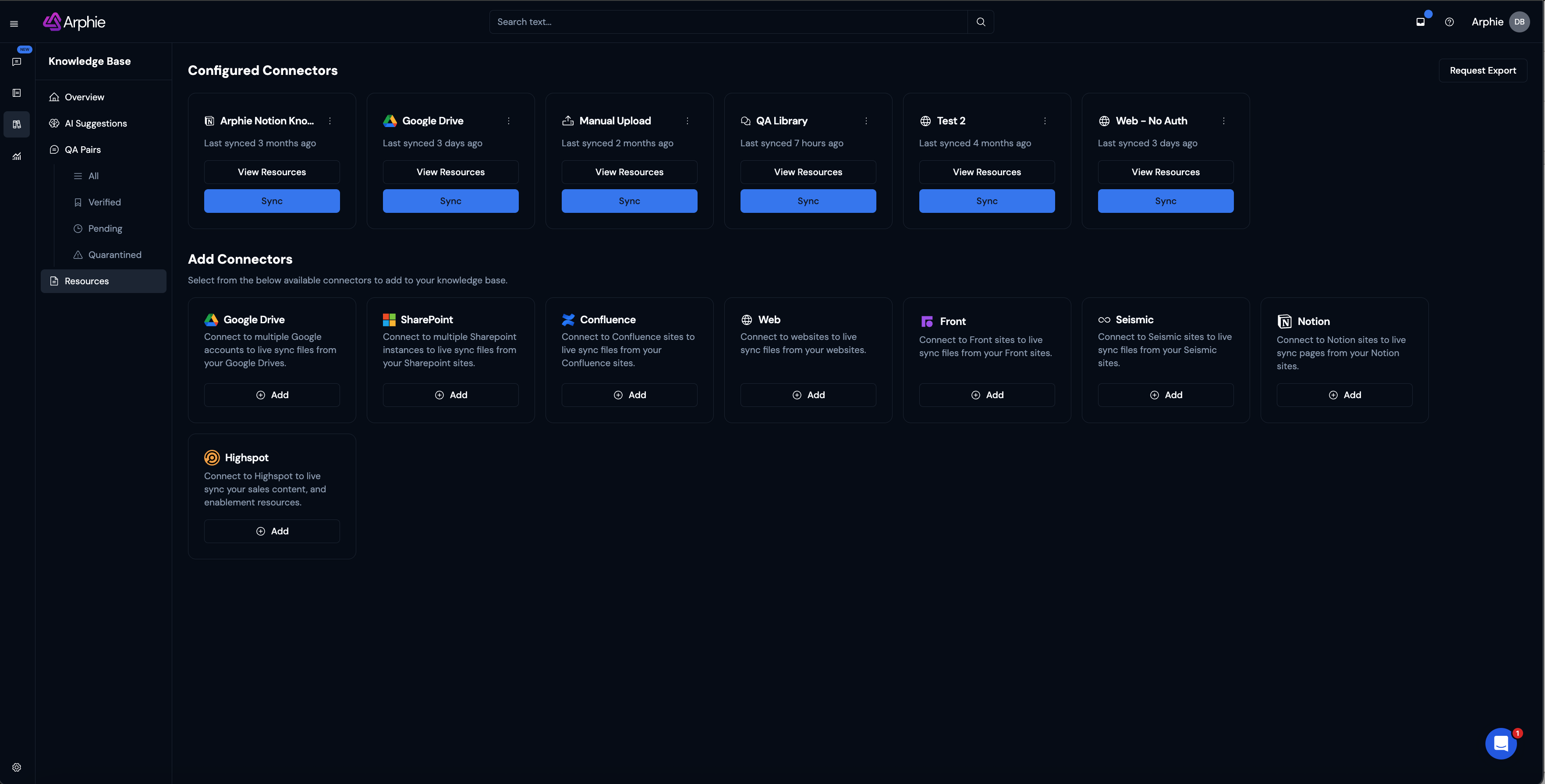Open Web - No Auth kebab menu
Image resolution: width=1545 pixels, height=784 pixels.
pyautogui.click(x=1223, y=121)
